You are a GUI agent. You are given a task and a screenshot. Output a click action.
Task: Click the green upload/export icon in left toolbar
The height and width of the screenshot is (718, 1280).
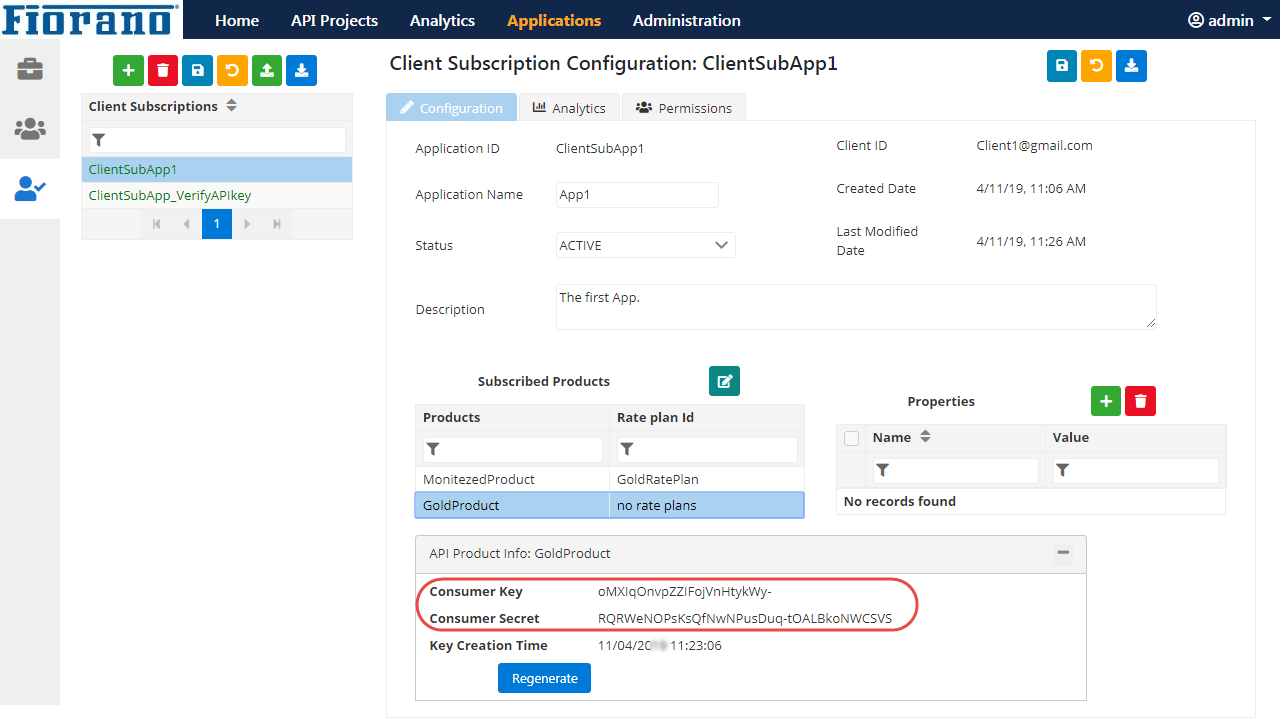[267, 70]
